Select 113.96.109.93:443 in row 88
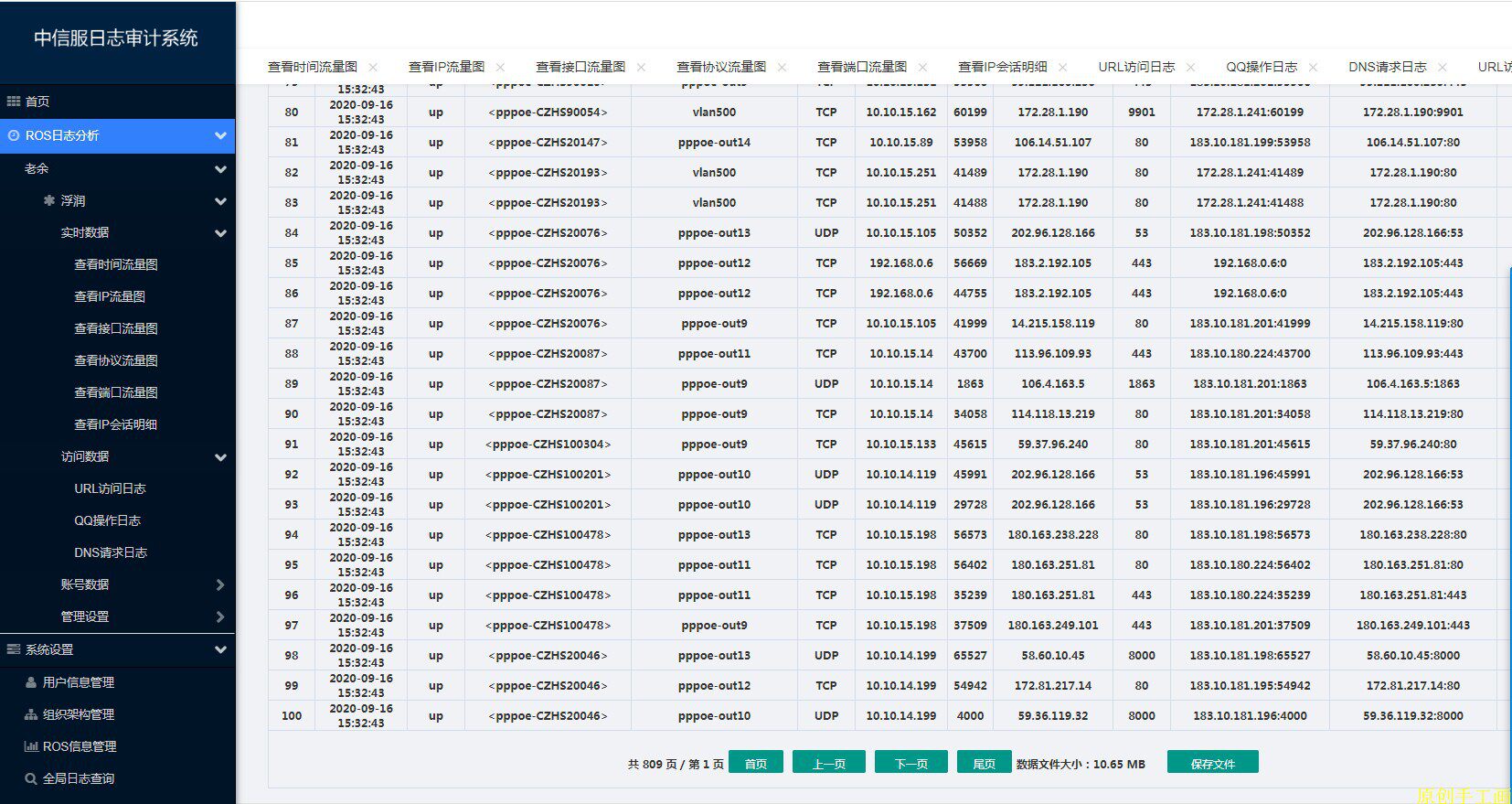 click(x=1412, y=354)
